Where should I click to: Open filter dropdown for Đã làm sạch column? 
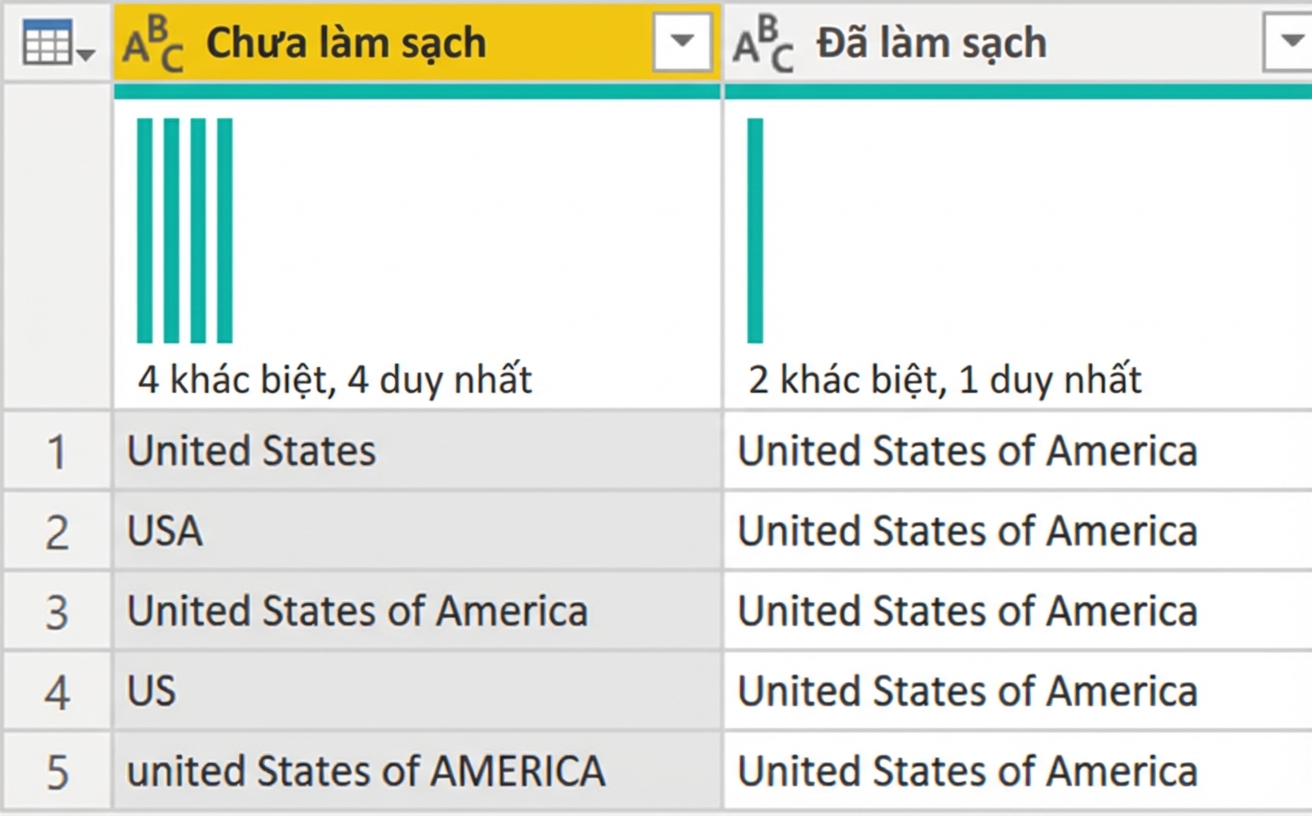click(x=1288, y=42)
